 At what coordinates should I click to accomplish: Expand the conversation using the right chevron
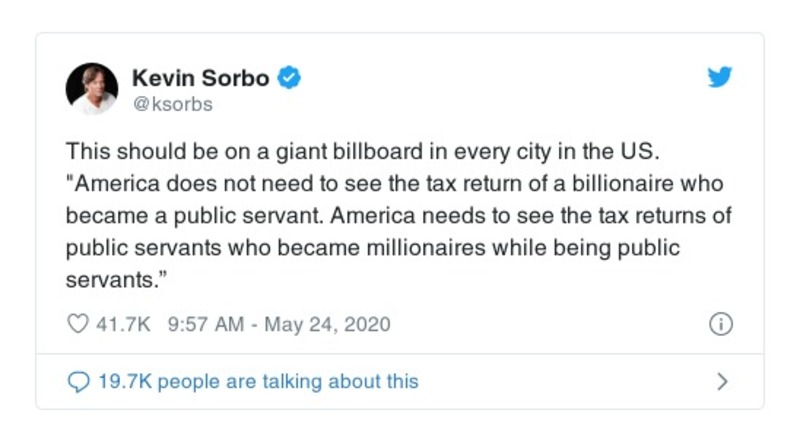(723, 381)
